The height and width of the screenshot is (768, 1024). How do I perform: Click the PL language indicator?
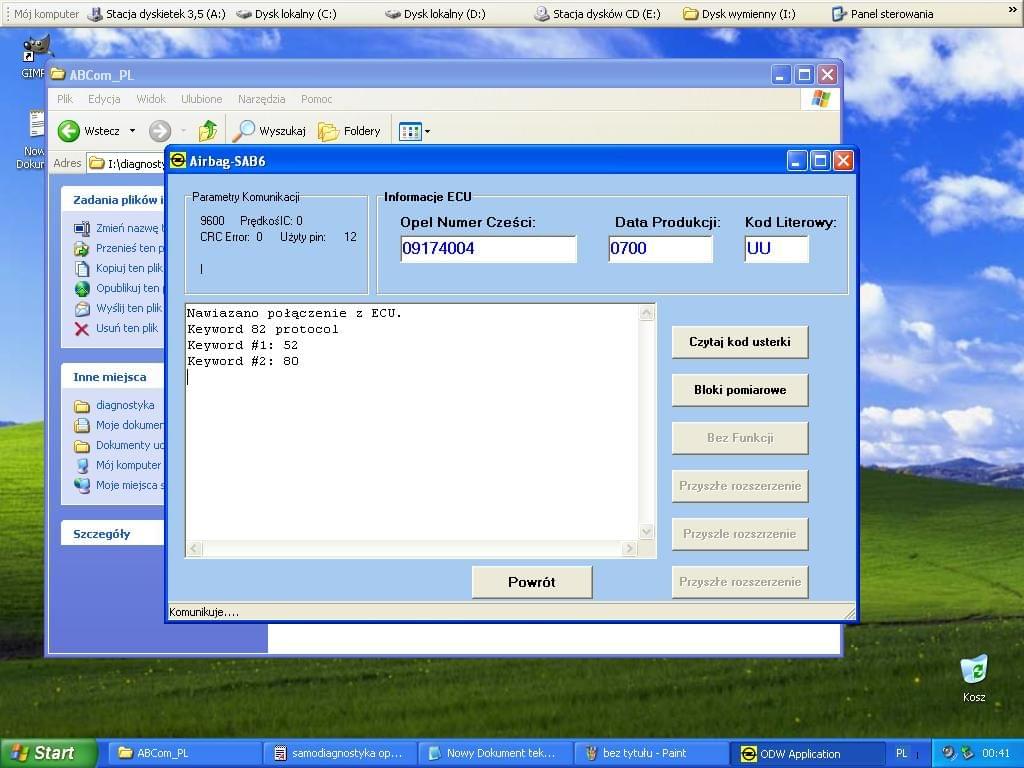[x=901, y=754]
